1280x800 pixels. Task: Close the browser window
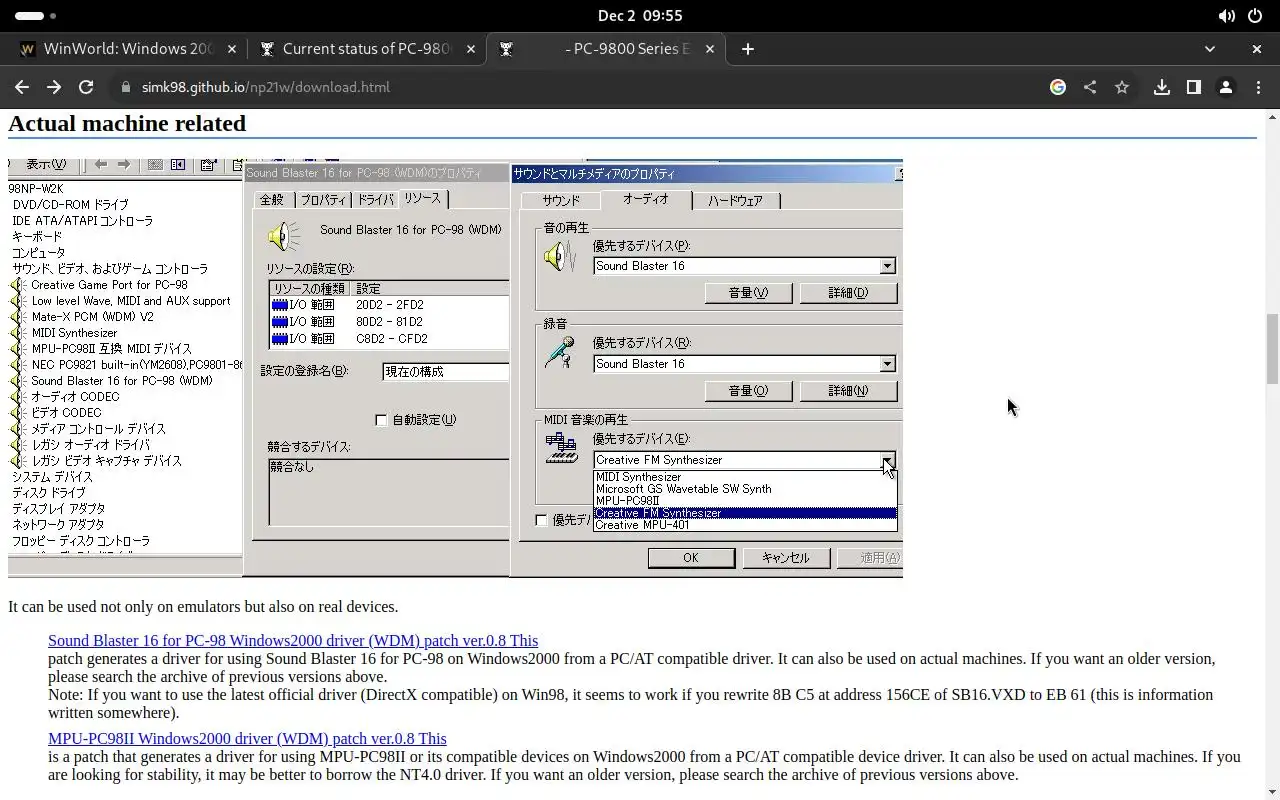pos(1257,48)
